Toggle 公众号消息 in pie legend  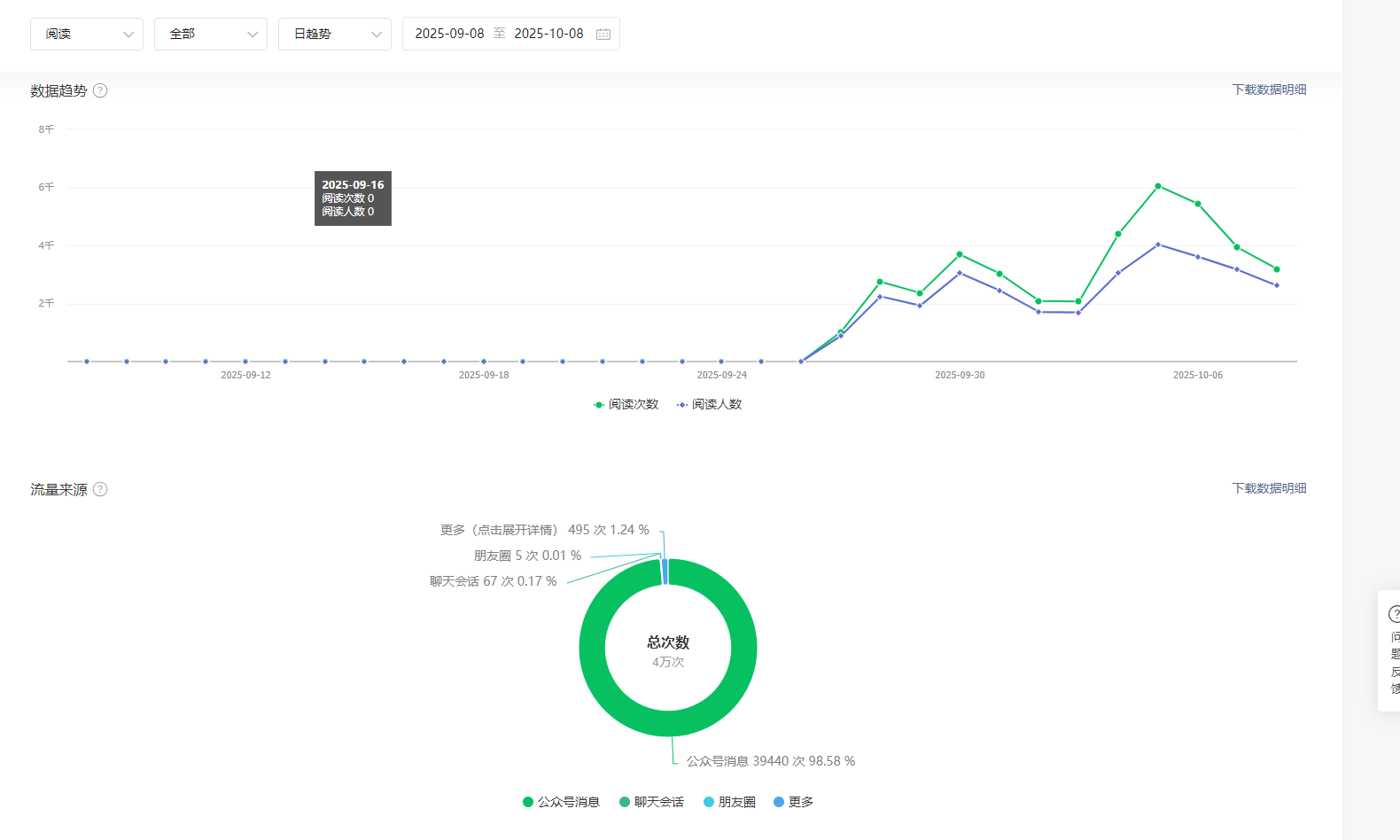[561, 802]
